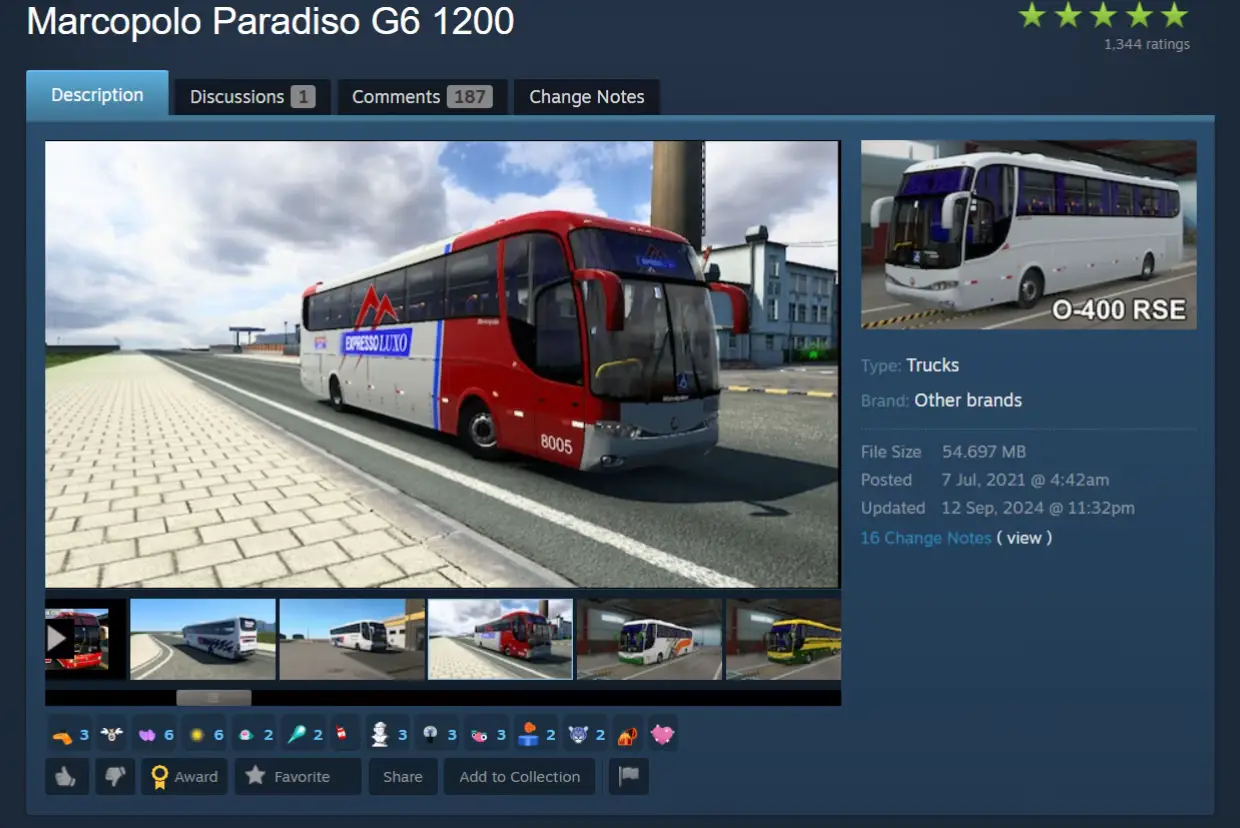The width and height of the screenshot is (1240, 828).
Task: Click the purple butterfly award icon
Action: [x=147, y=735]
